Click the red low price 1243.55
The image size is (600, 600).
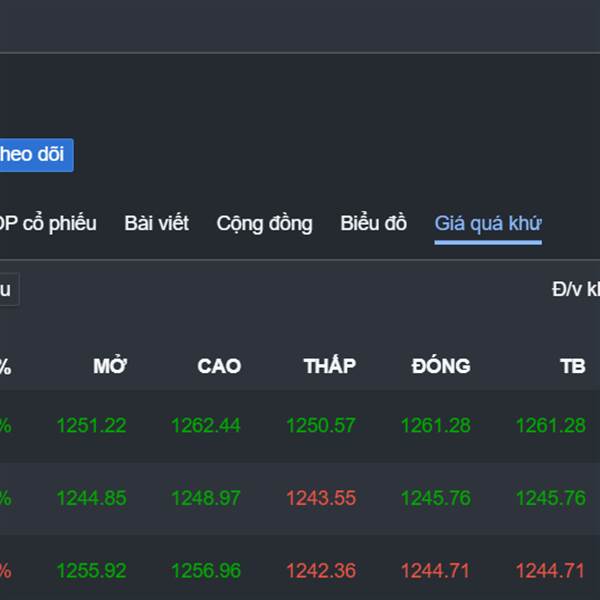[x=320, y=497]
